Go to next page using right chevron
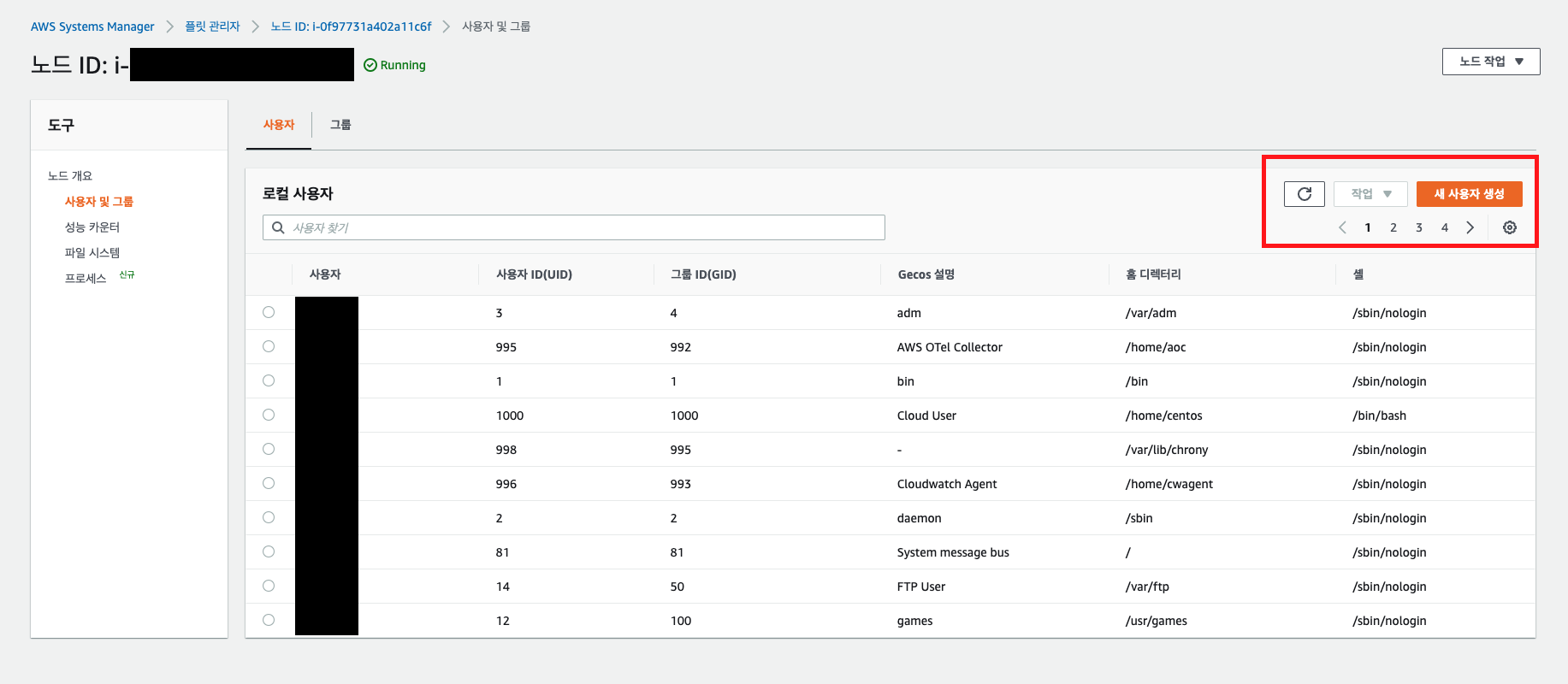The image size is (1568, 684). pyautogui.click(x=1470, y=227)
